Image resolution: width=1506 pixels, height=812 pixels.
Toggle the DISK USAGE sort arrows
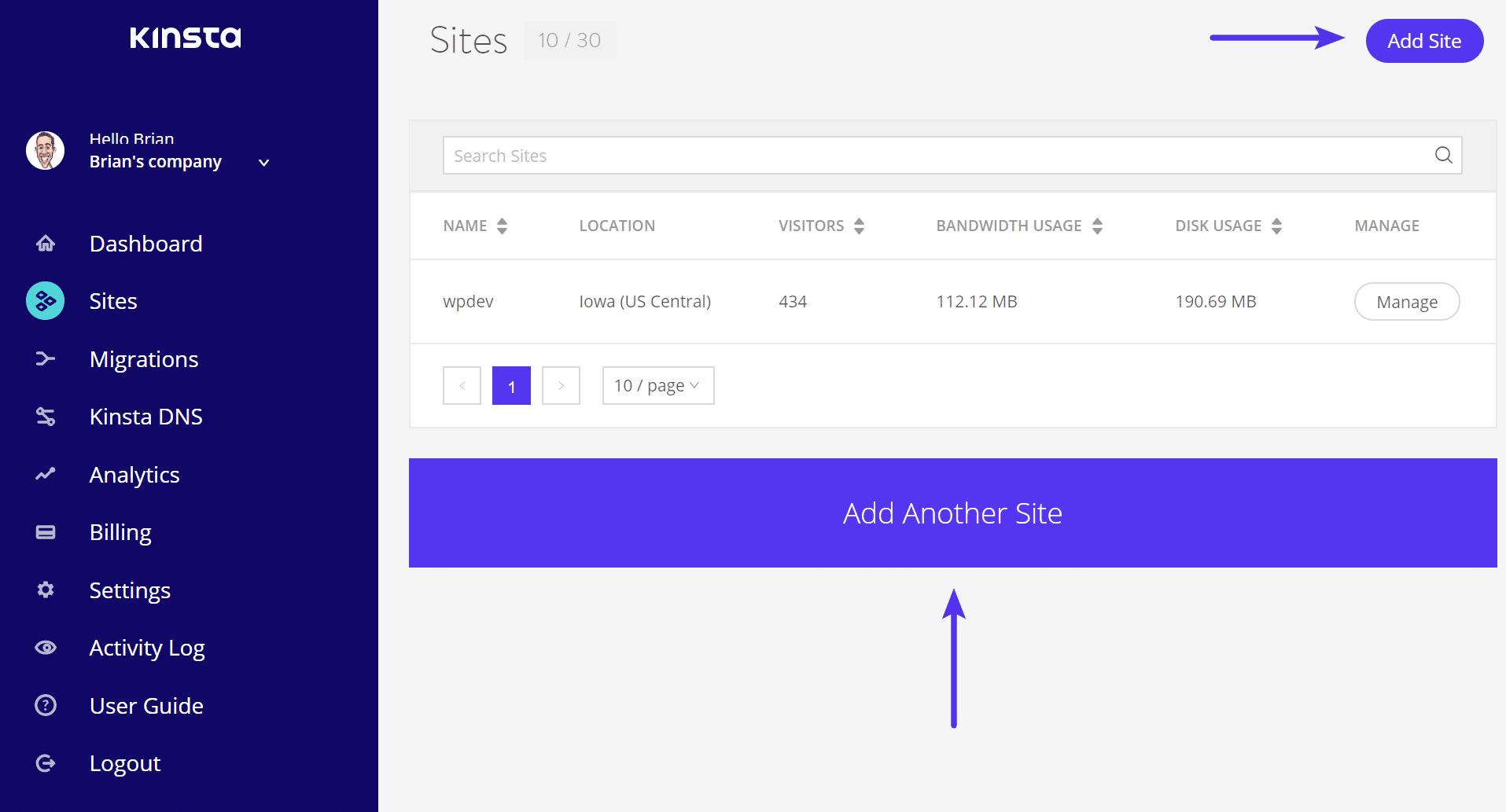click(1278, 226)
